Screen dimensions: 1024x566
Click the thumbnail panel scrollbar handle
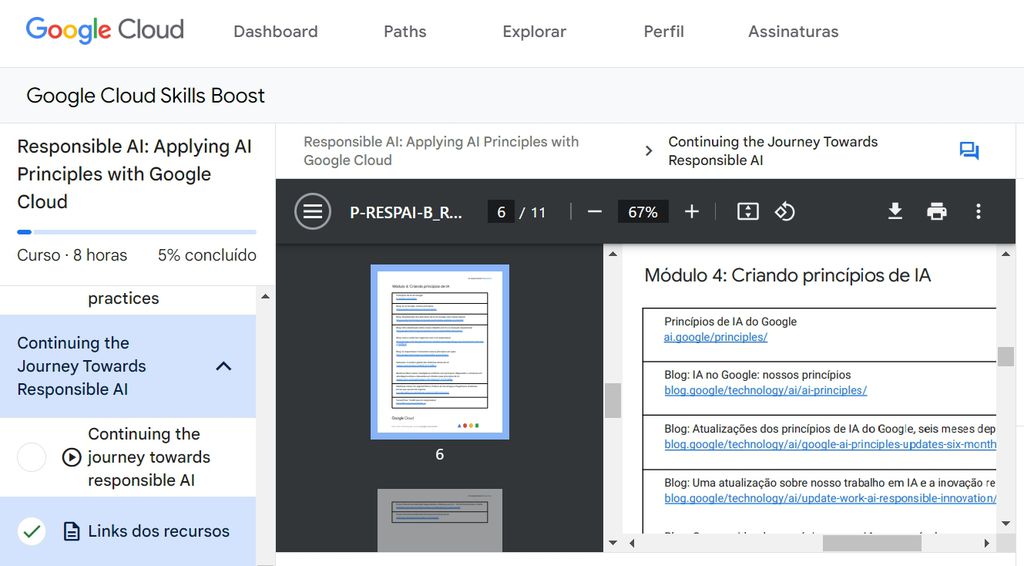pos(613,400)
